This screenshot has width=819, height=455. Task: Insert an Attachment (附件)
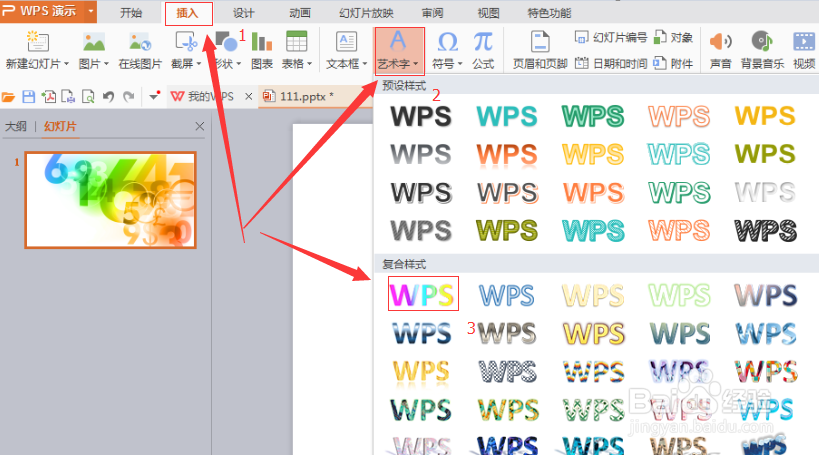(x=673, y=63)
